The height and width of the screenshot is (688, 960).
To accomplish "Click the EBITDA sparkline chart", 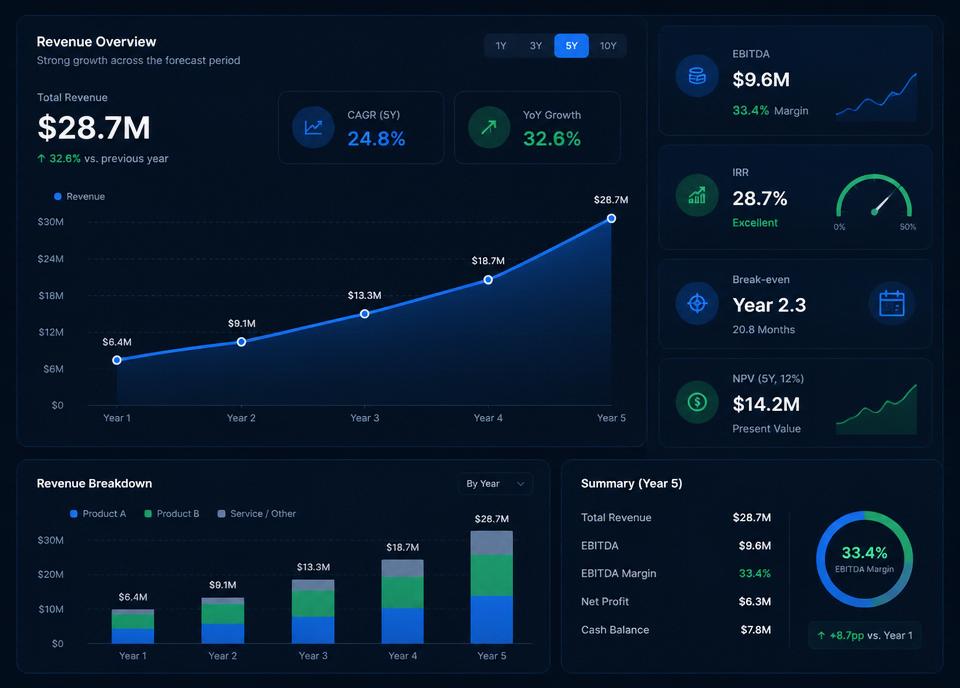I will pos(876,95).
